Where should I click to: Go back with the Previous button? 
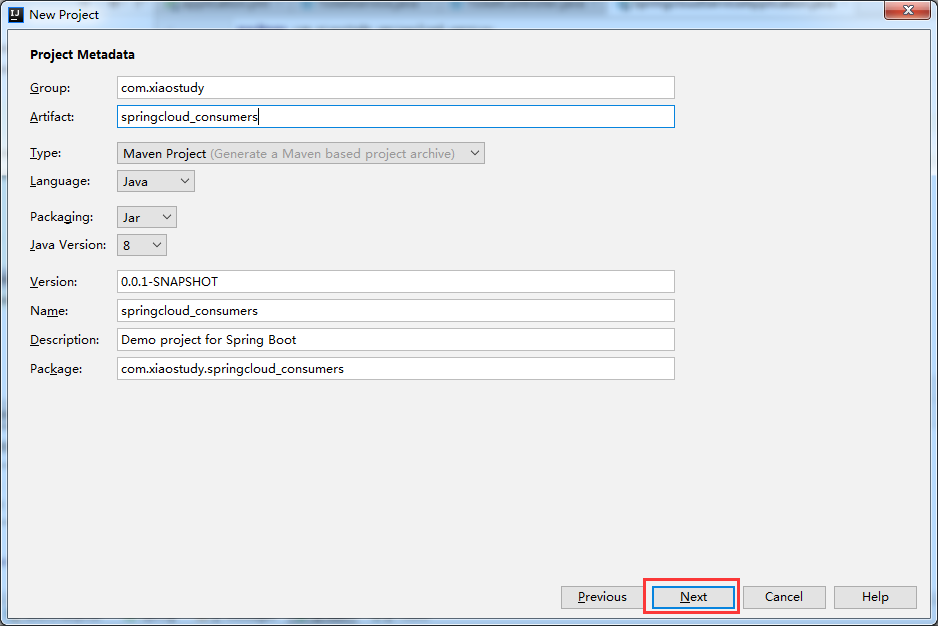602,597
